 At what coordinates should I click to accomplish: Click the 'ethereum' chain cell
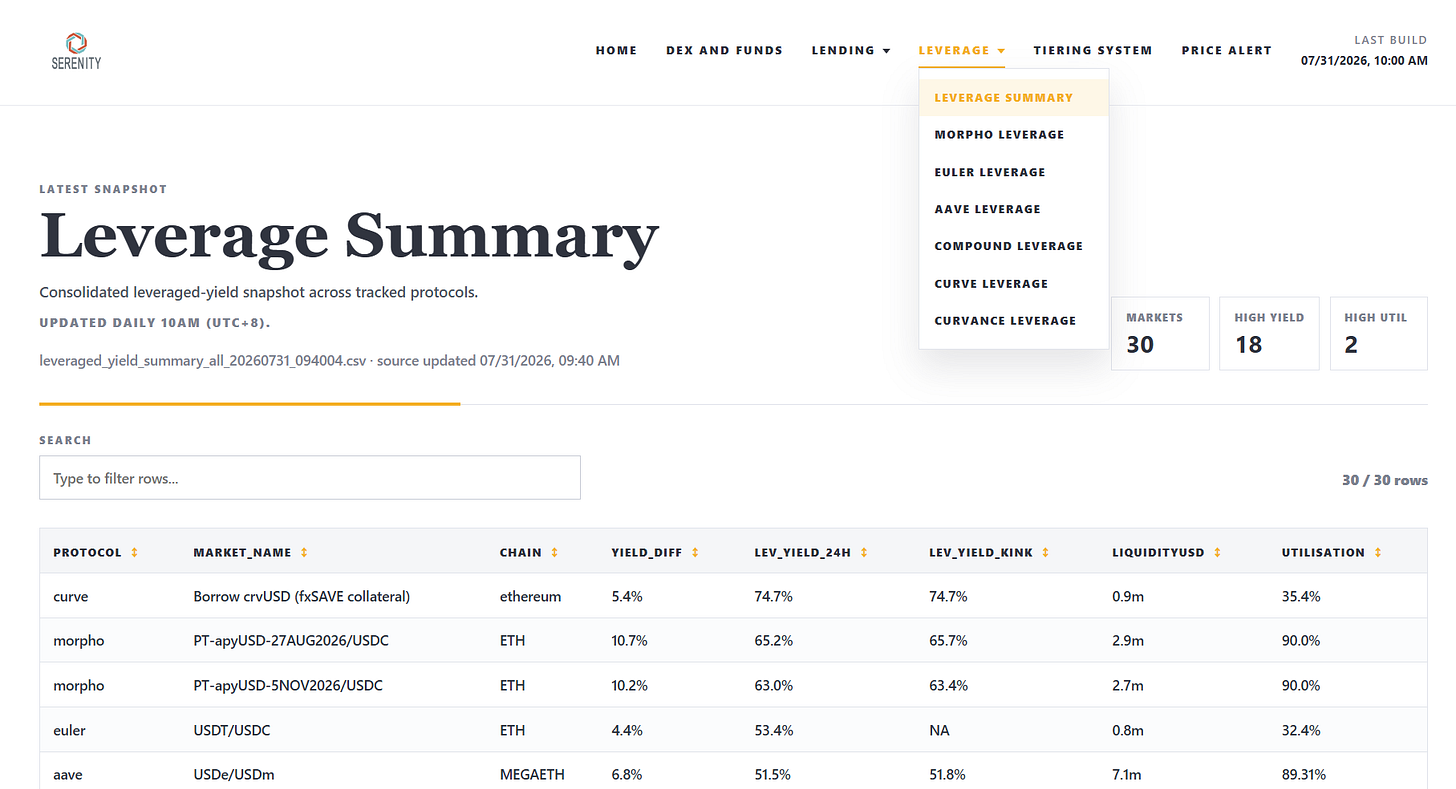pyautogui.click(x=531, y=596)
